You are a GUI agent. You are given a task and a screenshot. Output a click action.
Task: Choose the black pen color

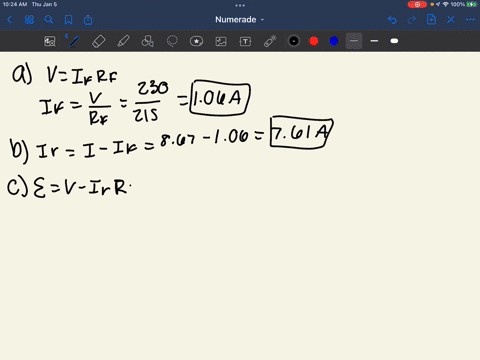(x=294, y=41)
